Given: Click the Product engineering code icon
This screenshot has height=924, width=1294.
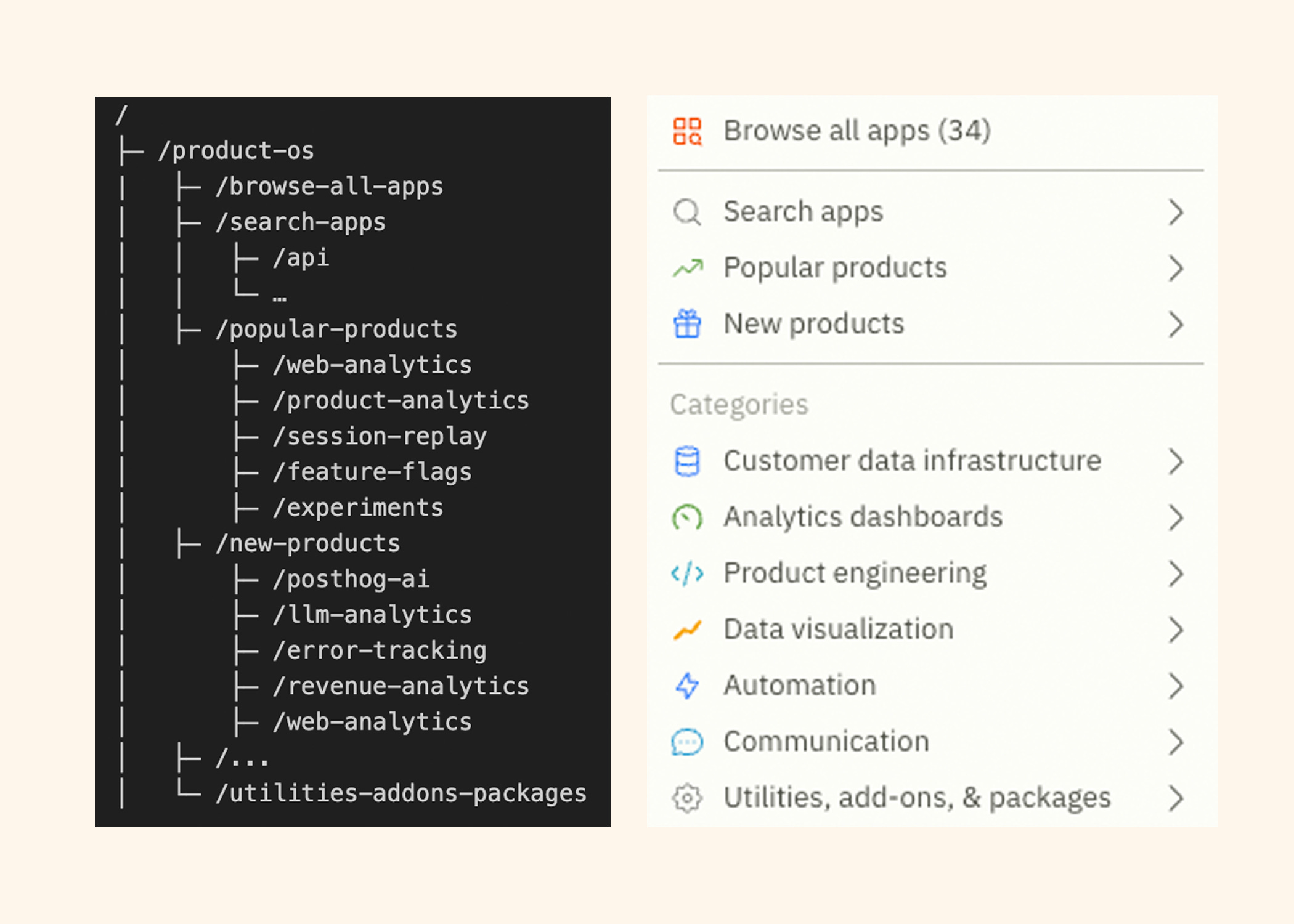Looking at the screenshot, I should 687,573.
